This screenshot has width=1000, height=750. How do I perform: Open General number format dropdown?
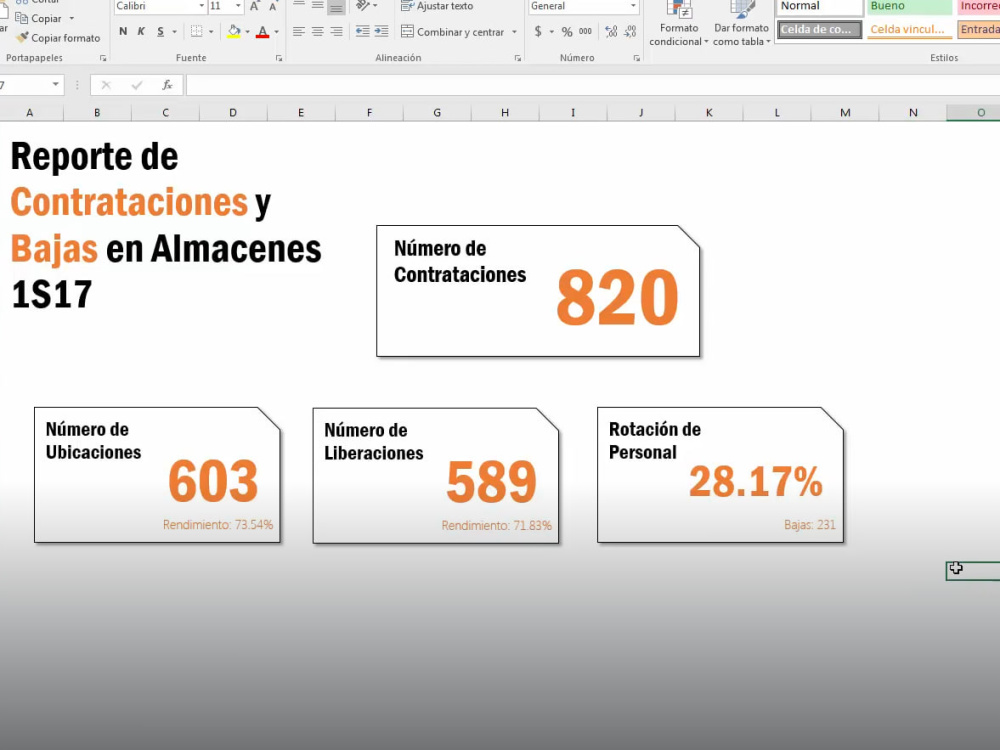pyautogui.click(x=633, y=6)
